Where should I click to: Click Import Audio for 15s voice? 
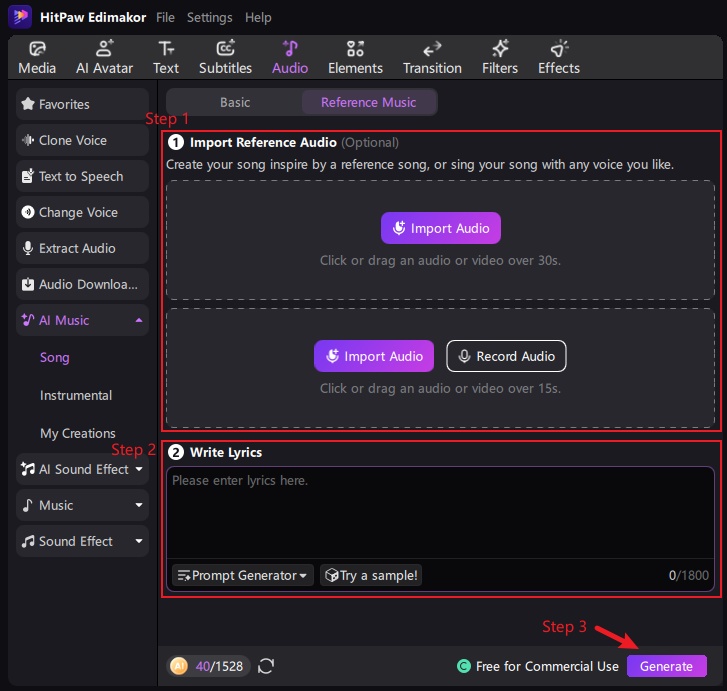[374, 356]
